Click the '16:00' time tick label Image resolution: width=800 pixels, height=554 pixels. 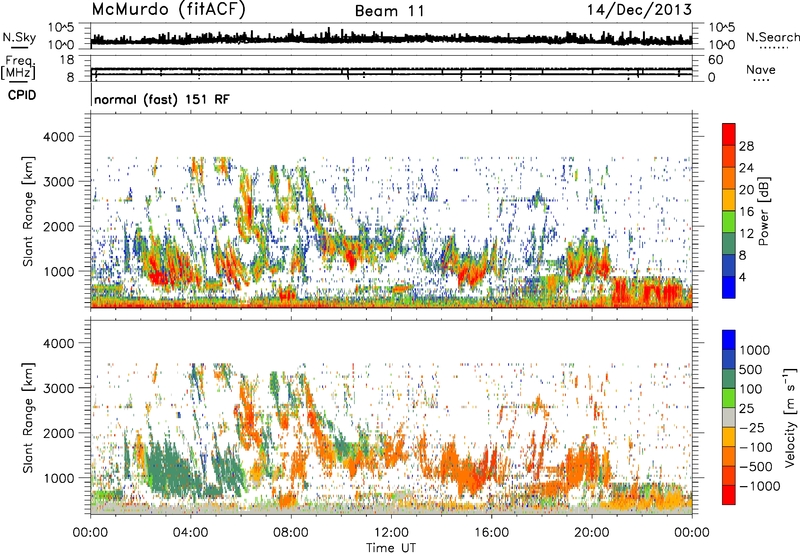point(491,533)
